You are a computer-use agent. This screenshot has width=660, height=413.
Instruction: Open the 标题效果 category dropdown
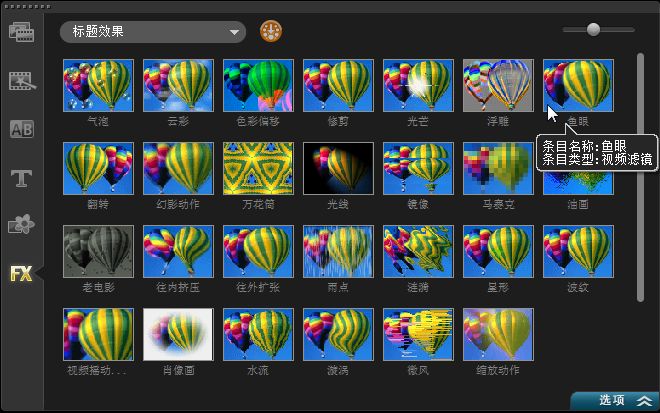pyautogui.click(x=152, y=32)
